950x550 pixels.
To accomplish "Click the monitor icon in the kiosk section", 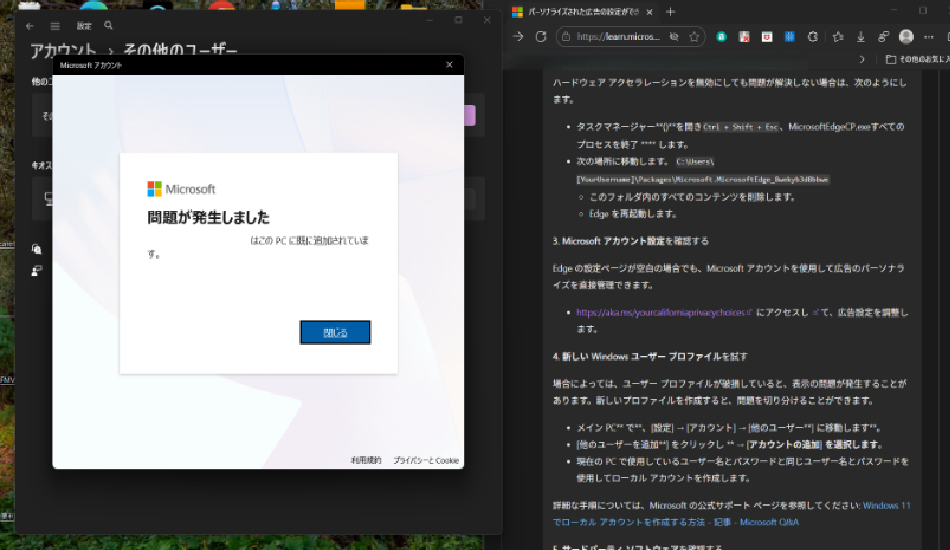I will 49,199.
